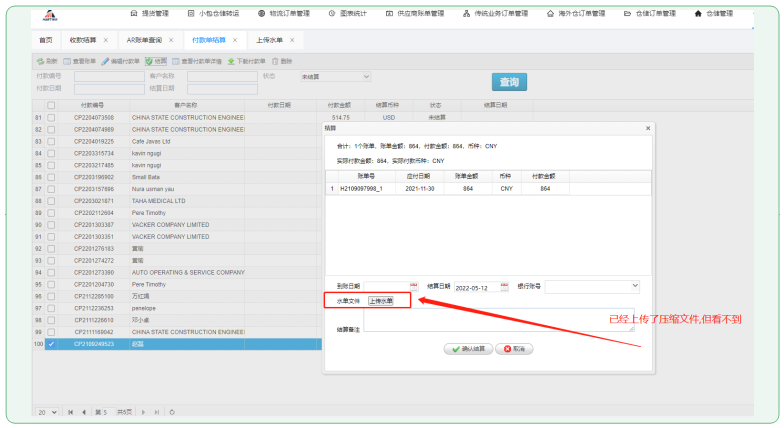Click the 确认结算 confirm button
This screenshot has height=428, width=784.
pos(468,349)
